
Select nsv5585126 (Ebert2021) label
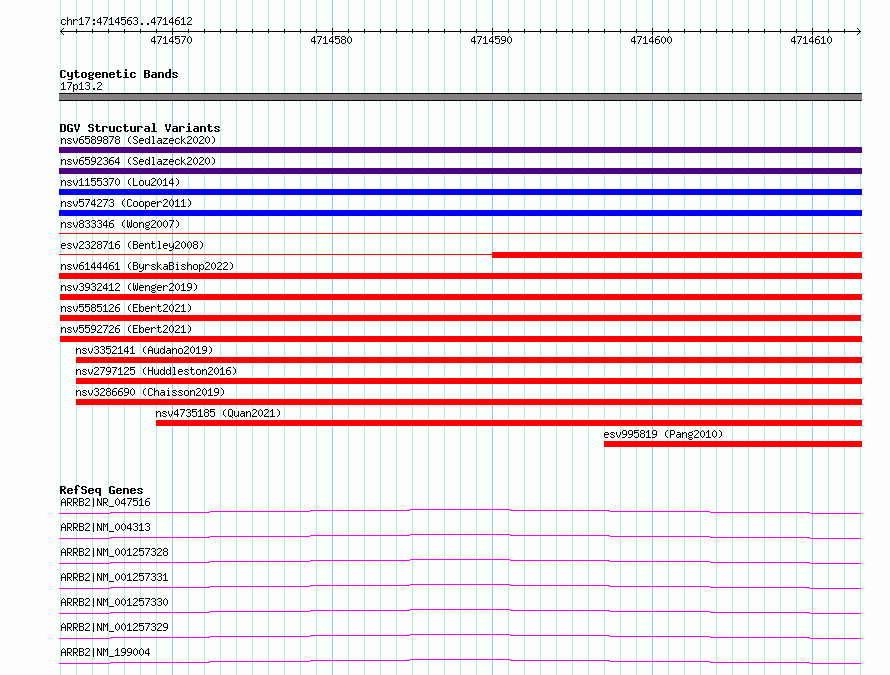(126, 308)
